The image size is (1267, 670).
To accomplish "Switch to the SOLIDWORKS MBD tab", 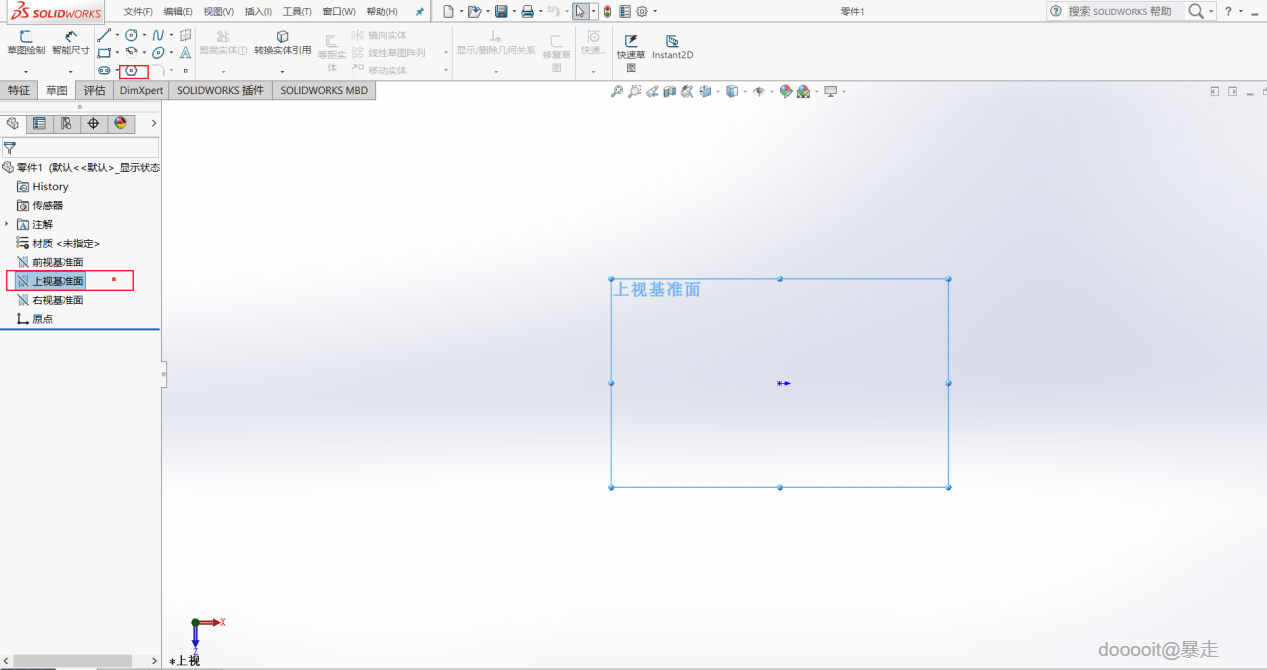I will tap(324, 90).
